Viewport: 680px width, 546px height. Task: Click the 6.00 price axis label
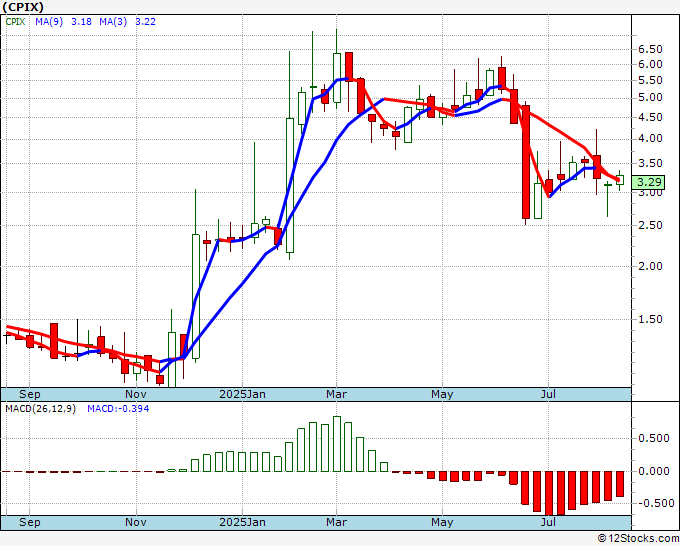pyautogui.click(x=650, y=64)
